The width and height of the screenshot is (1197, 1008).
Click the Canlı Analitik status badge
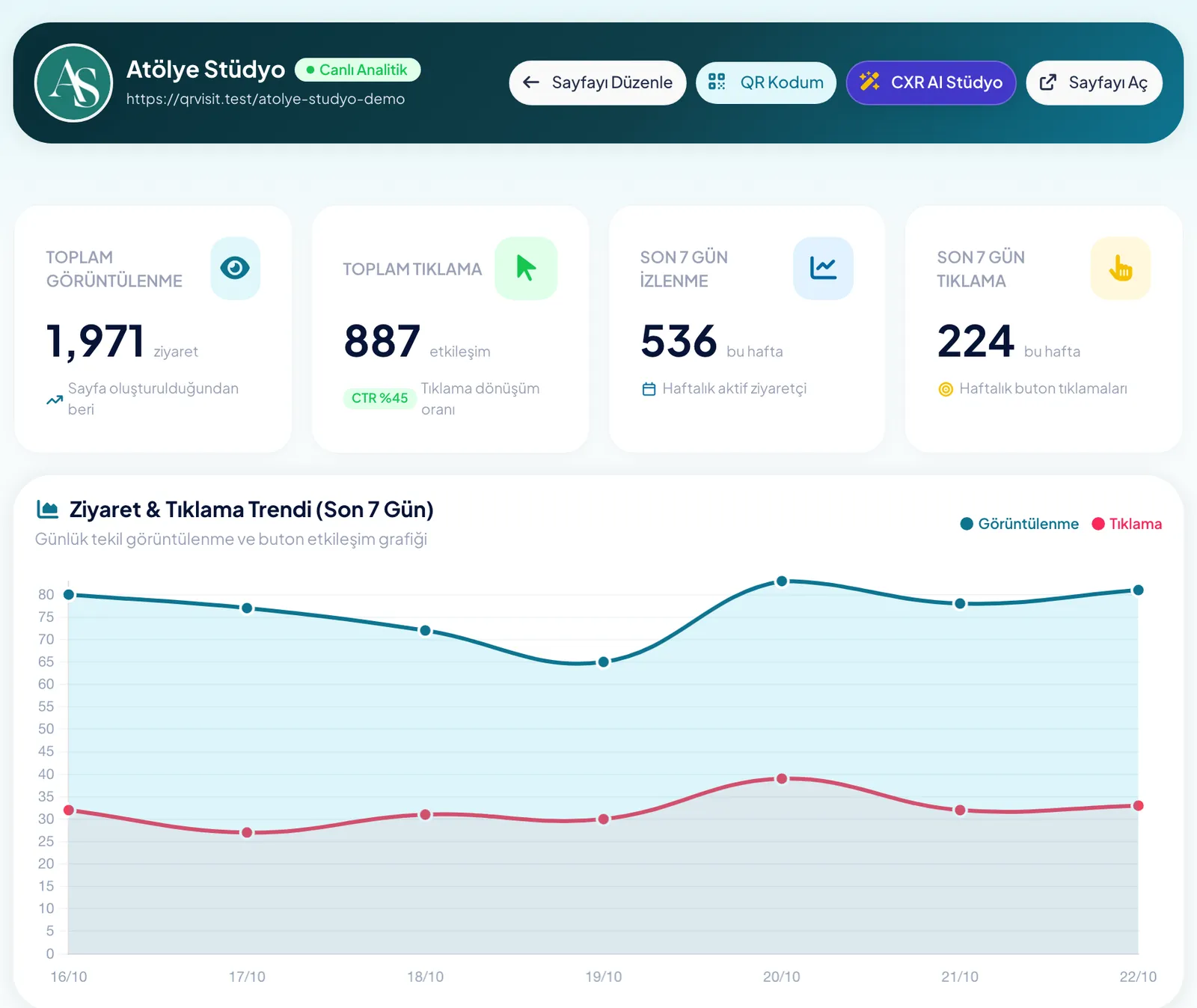pos(358,70)
